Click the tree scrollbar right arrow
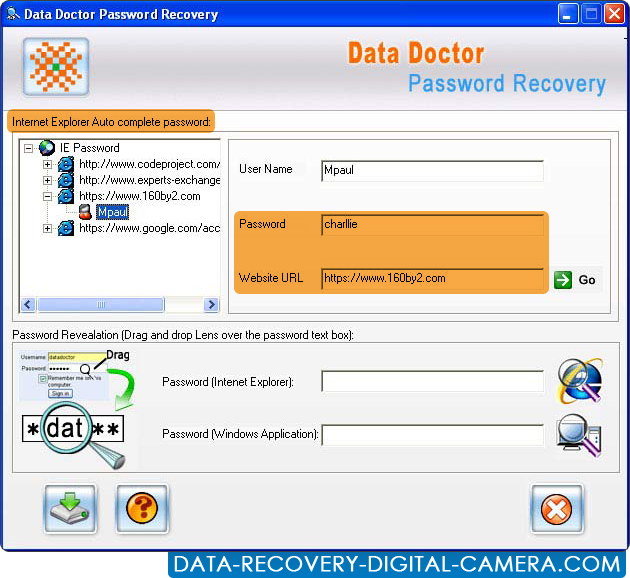The height and width of the screenshot is (578, 630). [x=211, y=304]
